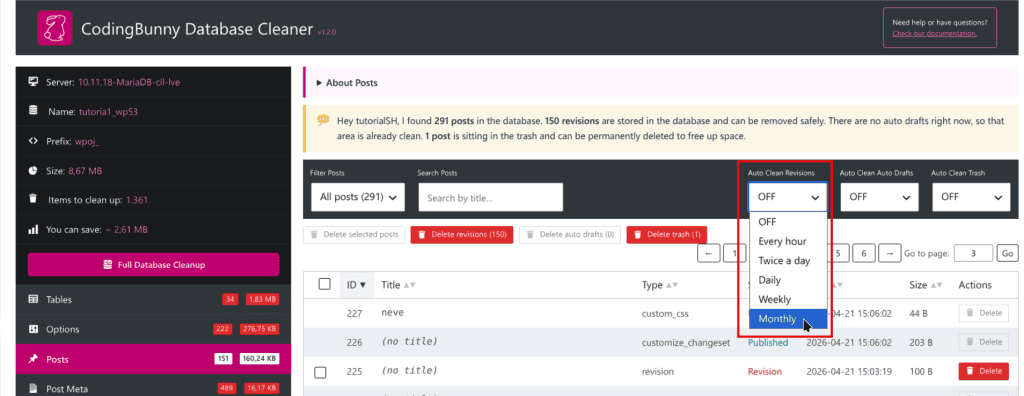Click the Search by title input field
Image resolution: width=1024 pixels, height=396 pixels.
click(490, 197)
